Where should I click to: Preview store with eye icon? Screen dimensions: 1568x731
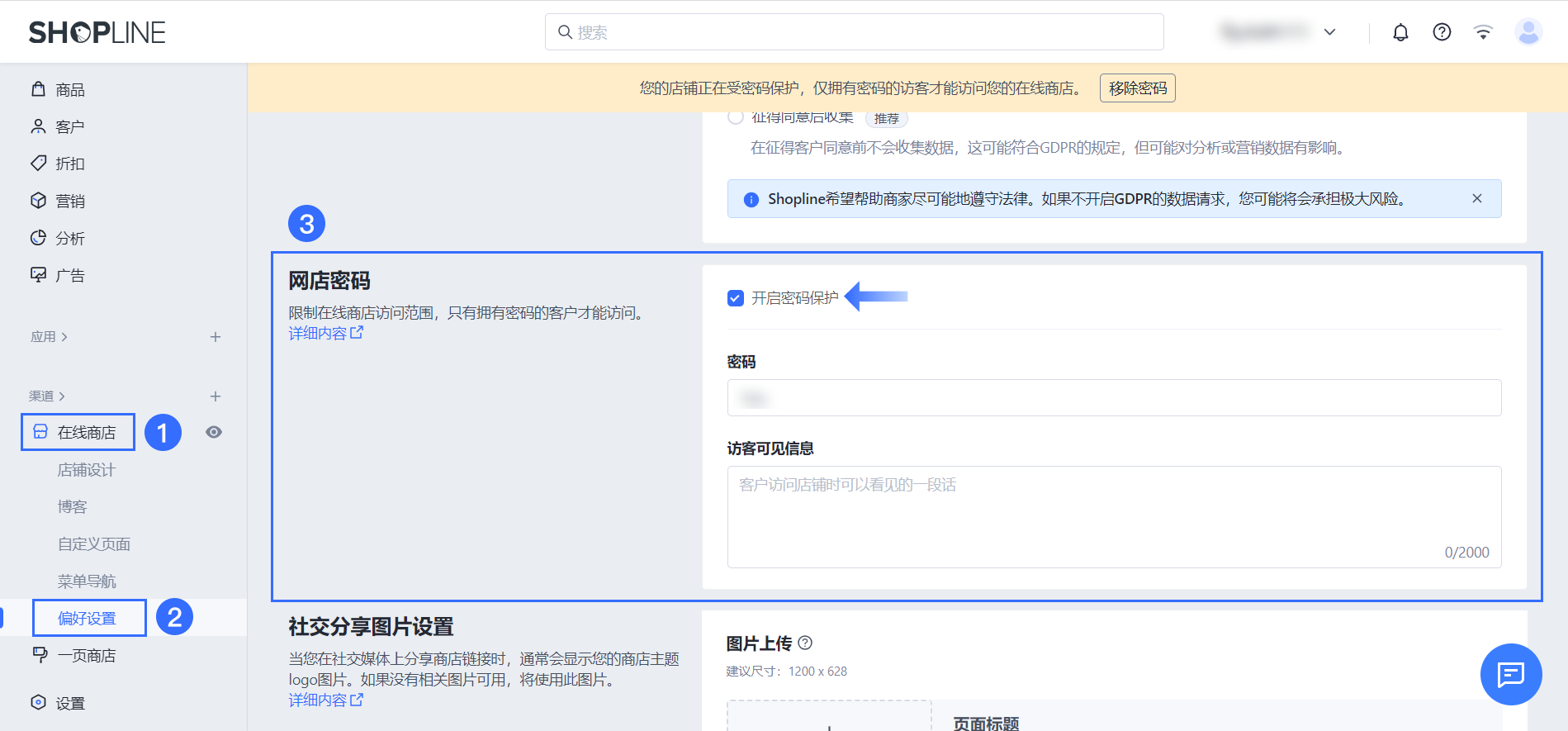[214, 432]
